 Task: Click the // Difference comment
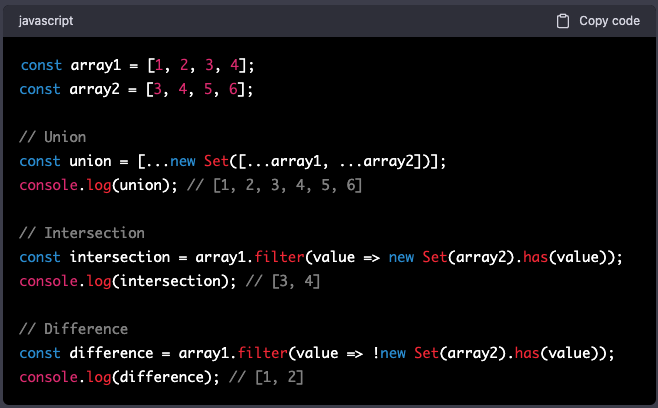click(74, 329)
